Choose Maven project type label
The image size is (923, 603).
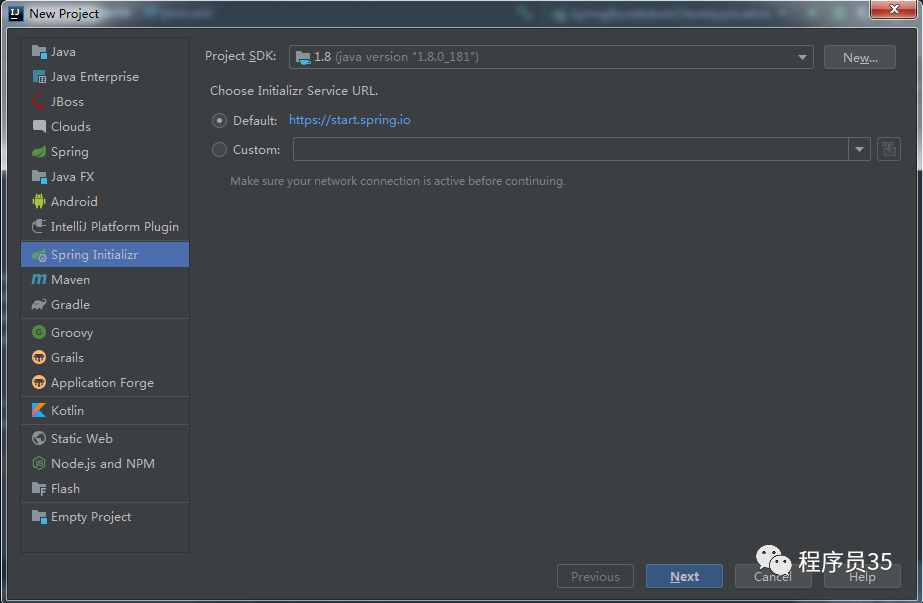71,280
